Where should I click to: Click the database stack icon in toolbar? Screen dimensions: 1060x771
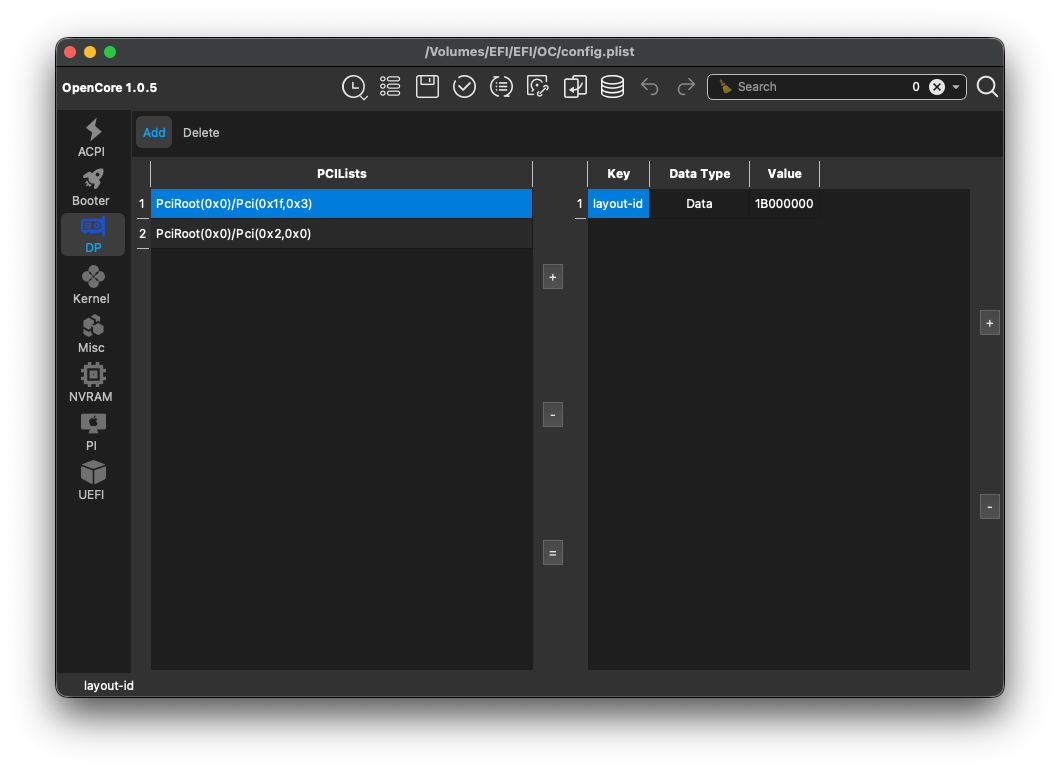click(x=612, y=87)
